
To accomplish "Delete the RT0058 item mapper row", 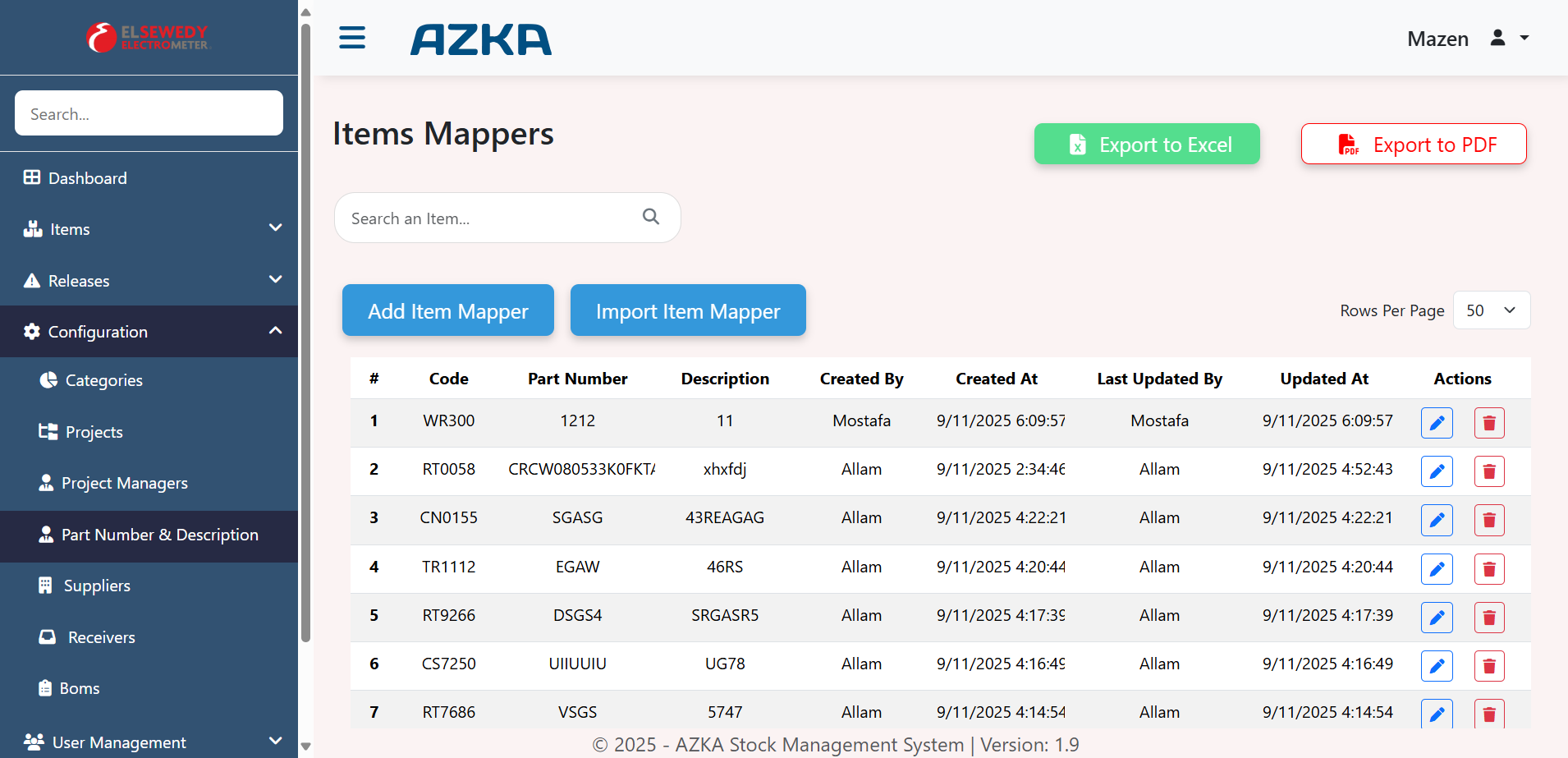I will (1488, 471).
